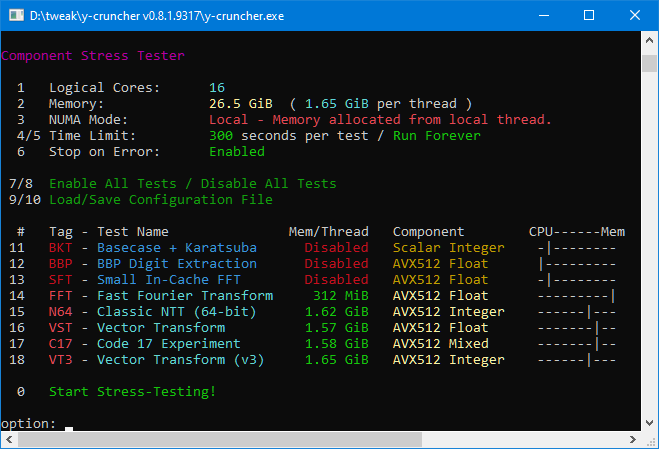Click 'Vector Transform (v3)' test name
Viewport: 659px width, 449px height.
181,359
